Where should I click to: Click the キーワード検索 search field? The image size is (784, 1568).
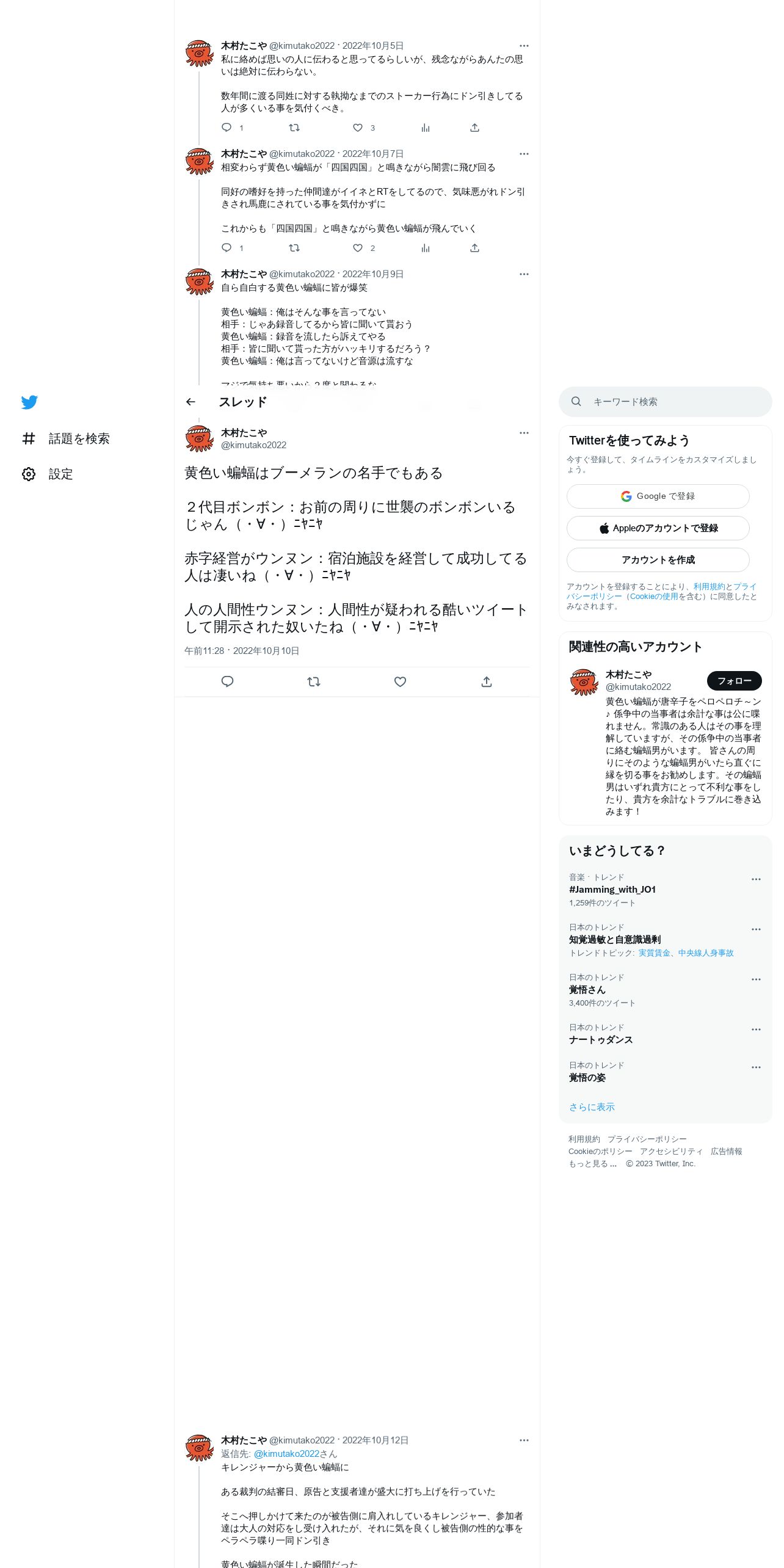coord(666,402)
